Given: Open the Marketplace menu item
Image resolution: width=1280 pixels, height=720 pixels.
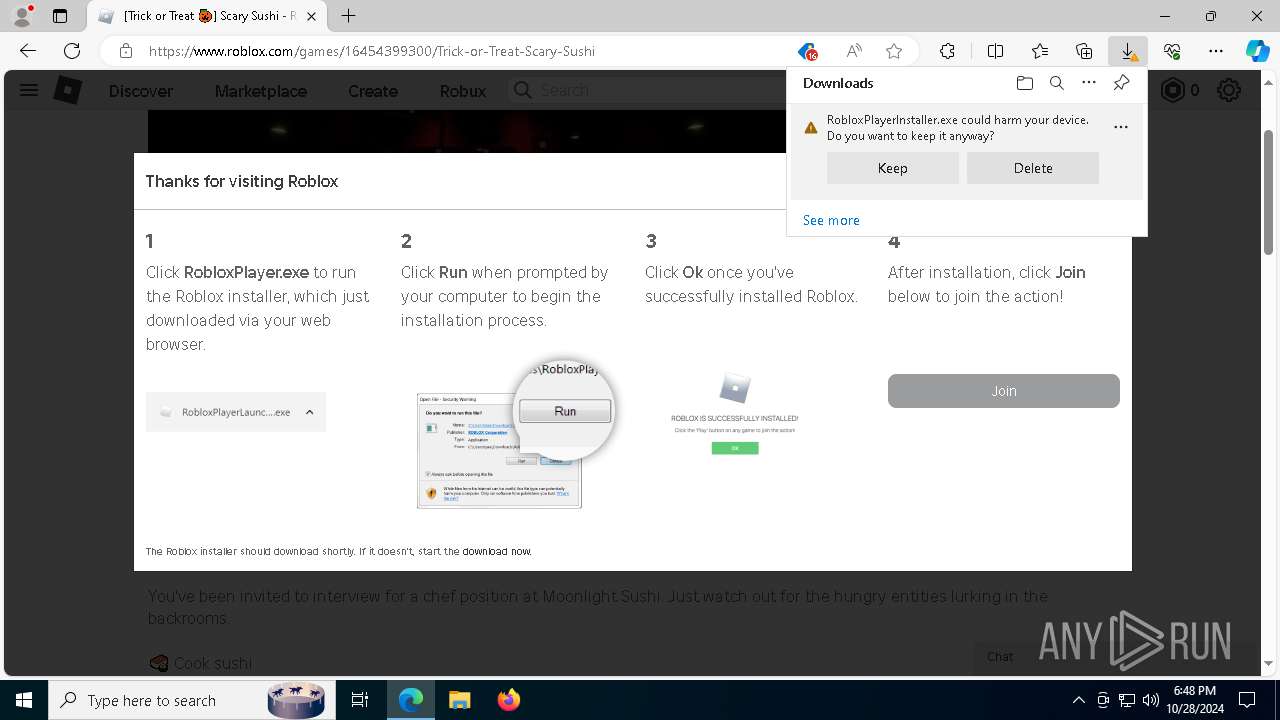Looking at the screenshot, I should pos(261,91).
